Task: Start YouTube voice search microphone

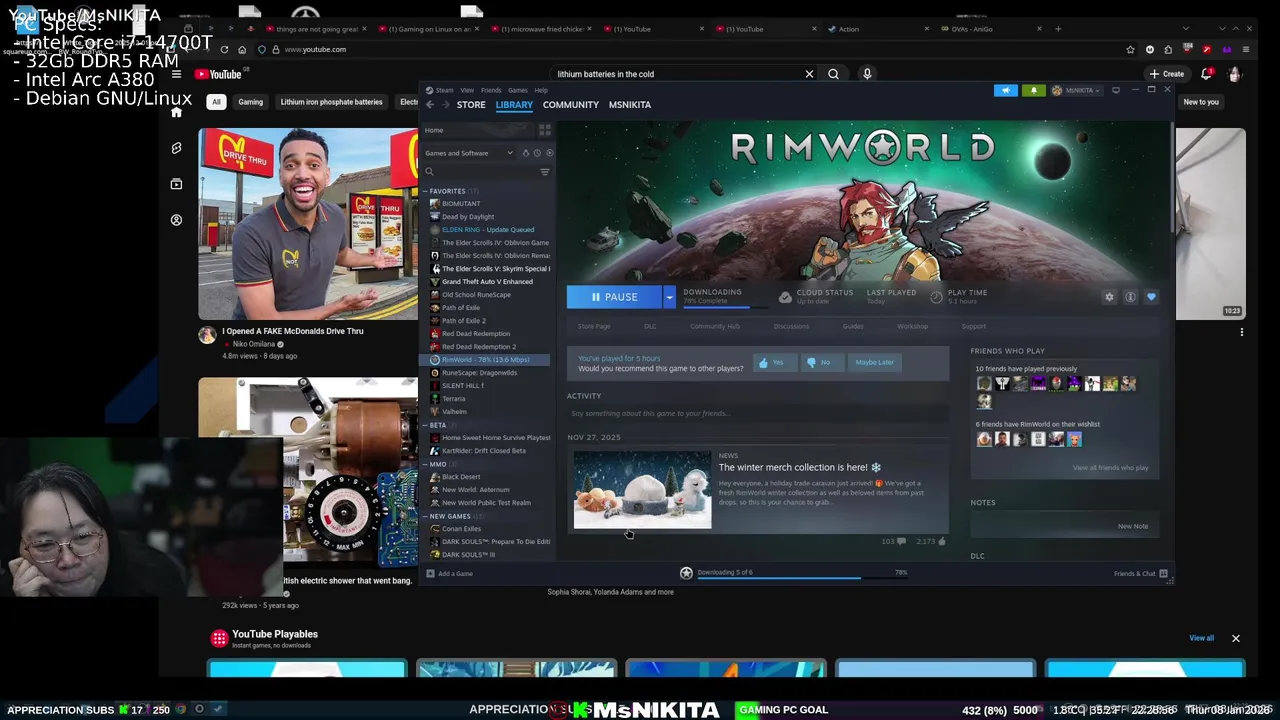Action: [x=867, y=74]
